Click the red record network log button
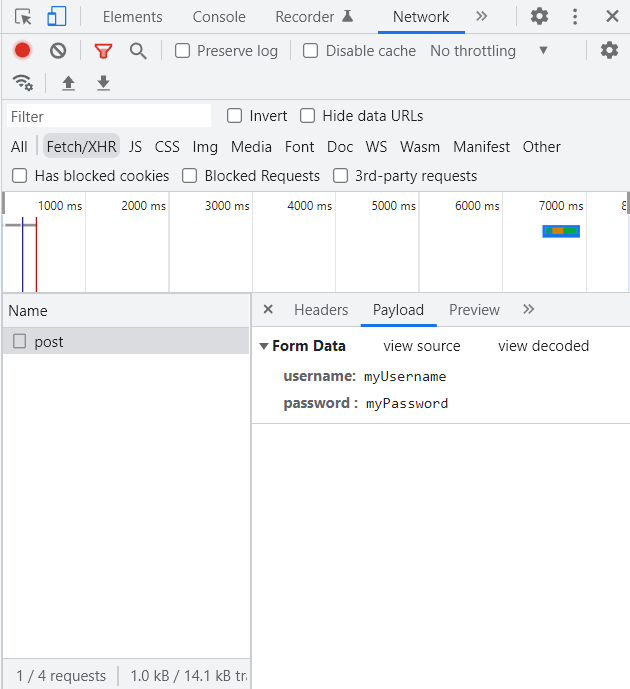This screenshot has height=689, width=630. [22, 51]
